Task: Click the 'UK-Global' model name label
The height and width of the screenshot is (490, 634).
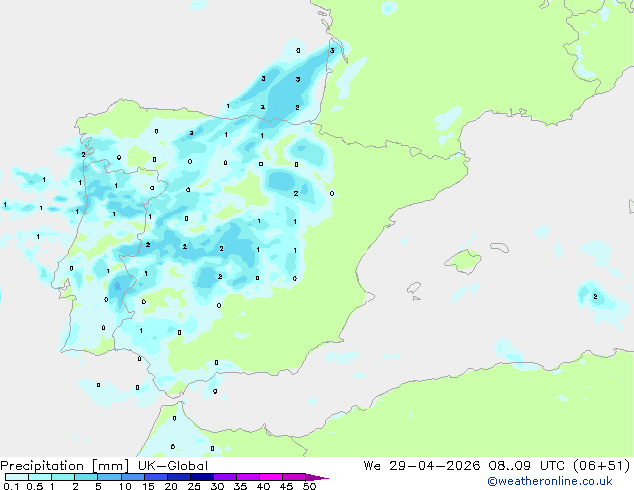Action: [x=173, y=466]
